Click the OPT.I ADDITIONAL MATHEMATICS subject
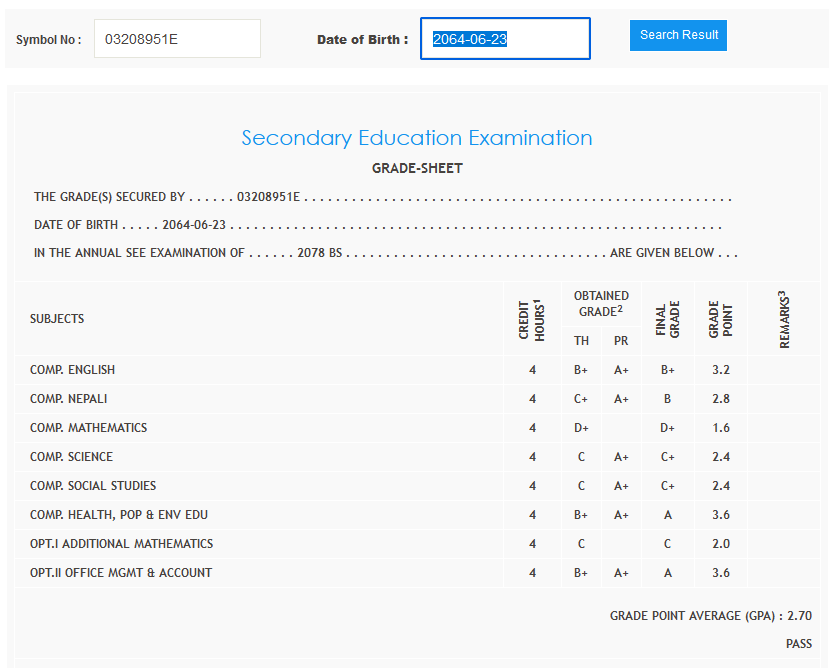This screenshot has width=834, height=668. (121, 544)
